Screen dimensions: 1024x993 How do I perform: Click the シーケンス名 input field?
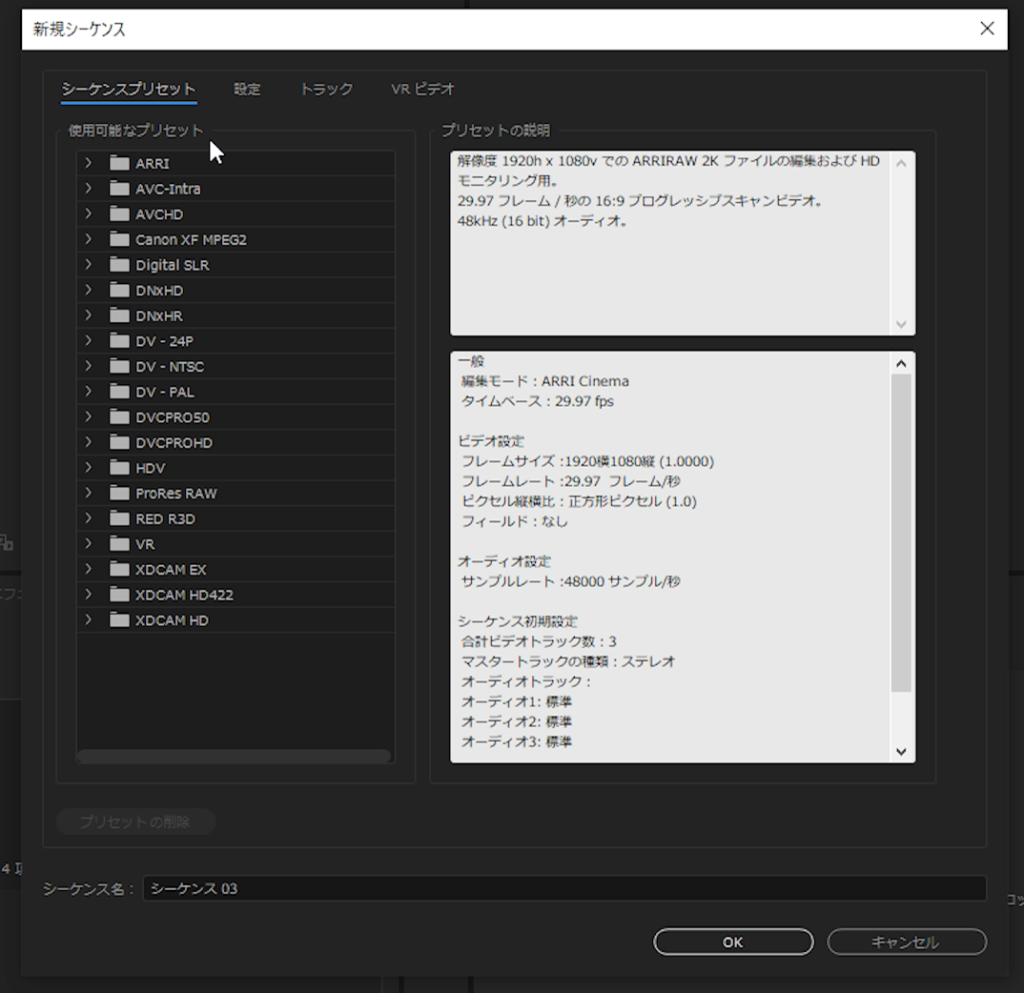(x=564, y=888)
